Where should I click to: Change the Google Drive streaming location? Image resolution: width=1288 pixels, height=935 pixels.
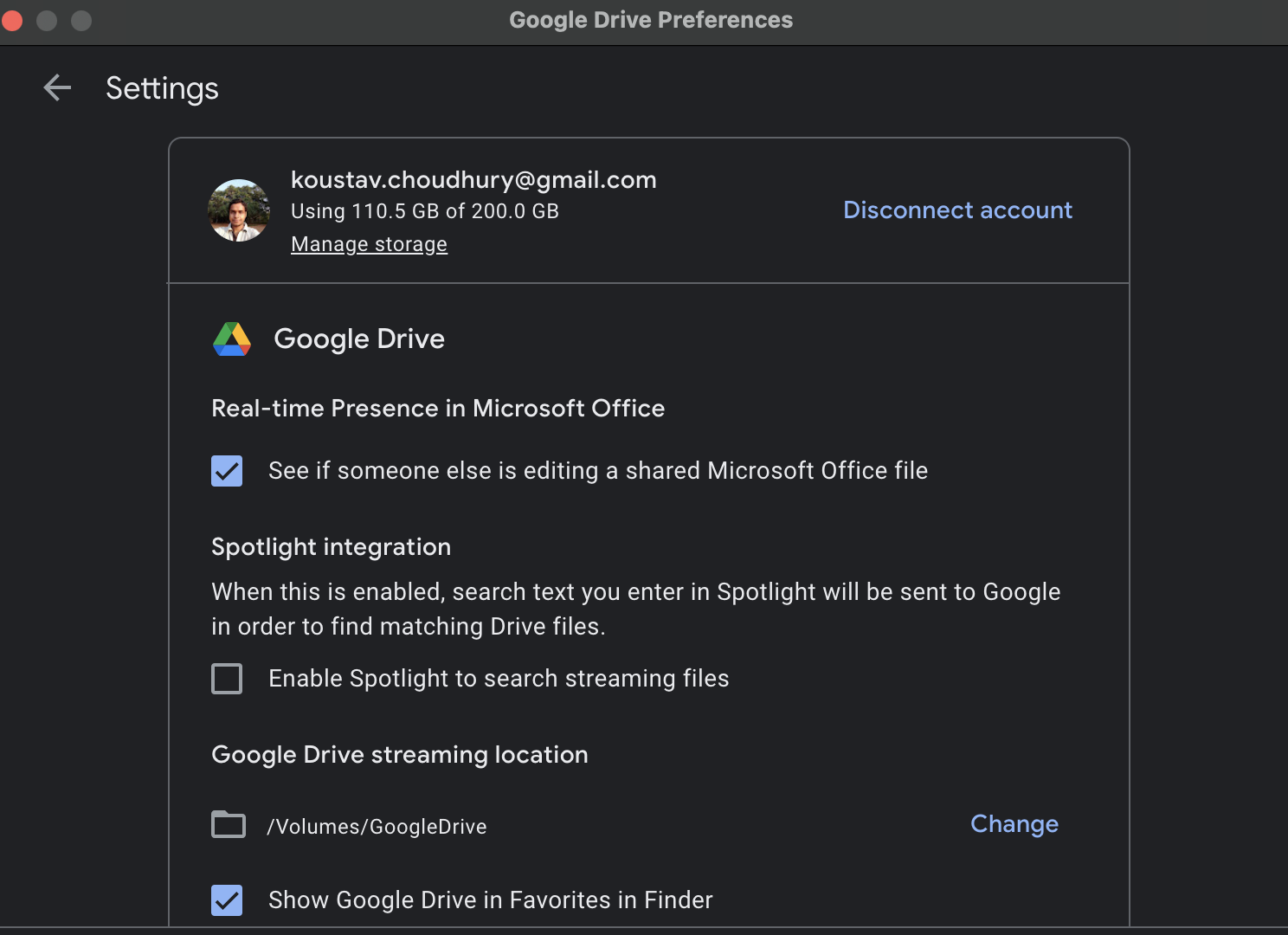coord(1014,824)
